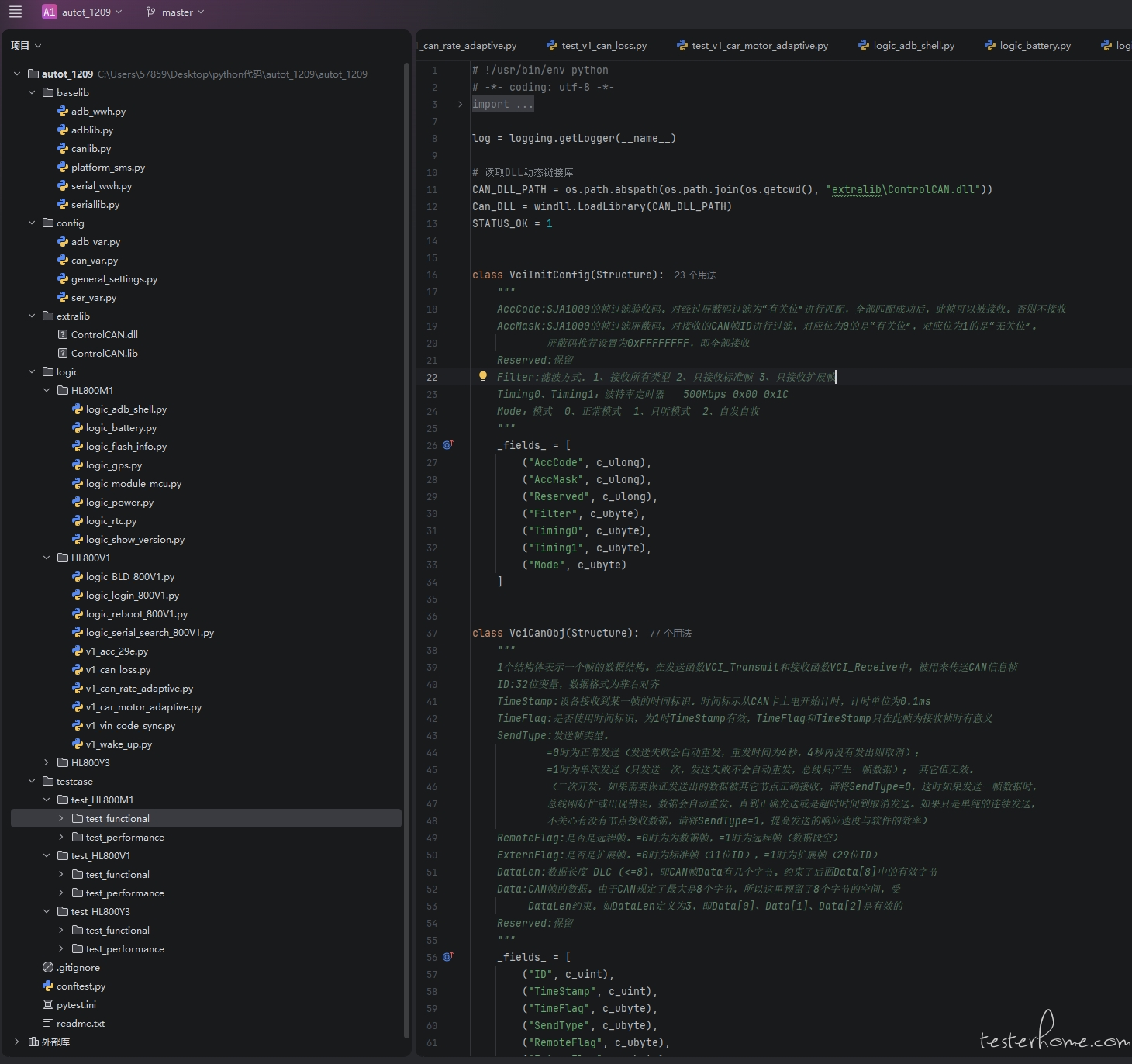Click the ControlCAN.dll file icon

point(63,334)
